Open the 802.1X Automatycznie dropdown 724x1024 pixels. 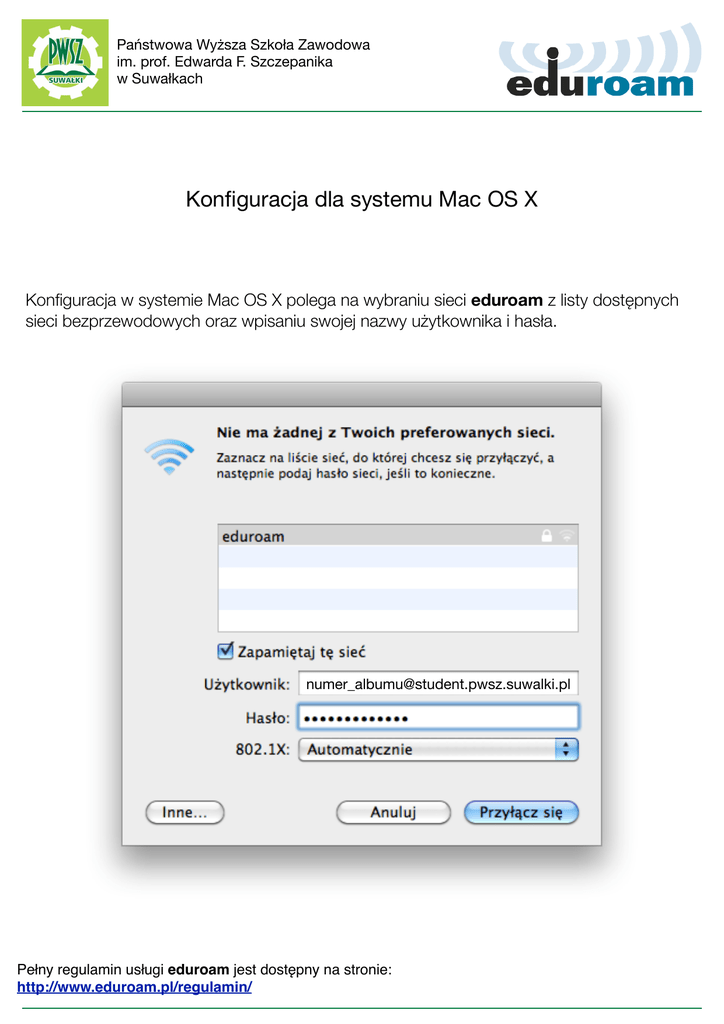tap(438, 749)
